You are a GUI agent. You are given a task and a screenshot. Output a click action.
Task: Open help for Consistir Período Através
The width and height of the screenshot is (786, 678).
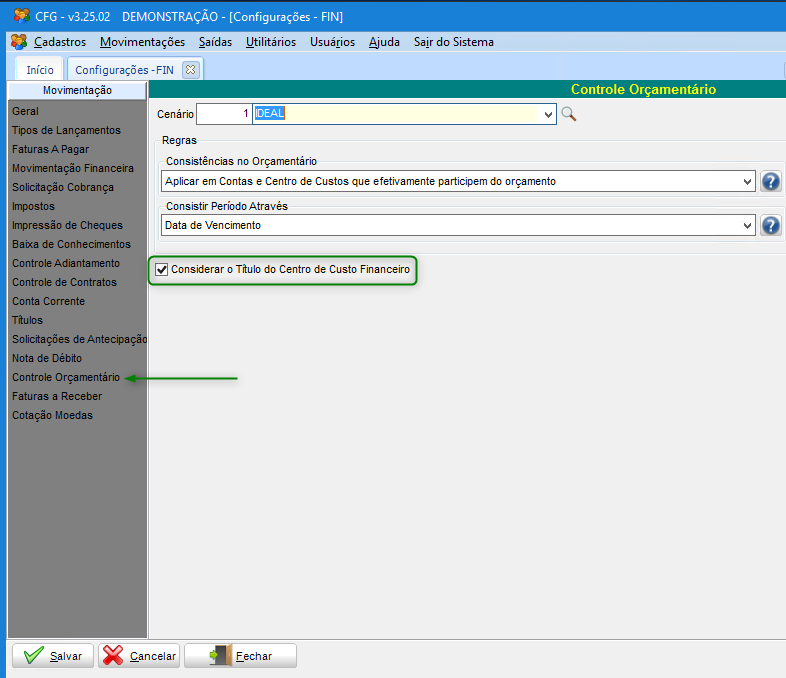(x=770, y=225)
